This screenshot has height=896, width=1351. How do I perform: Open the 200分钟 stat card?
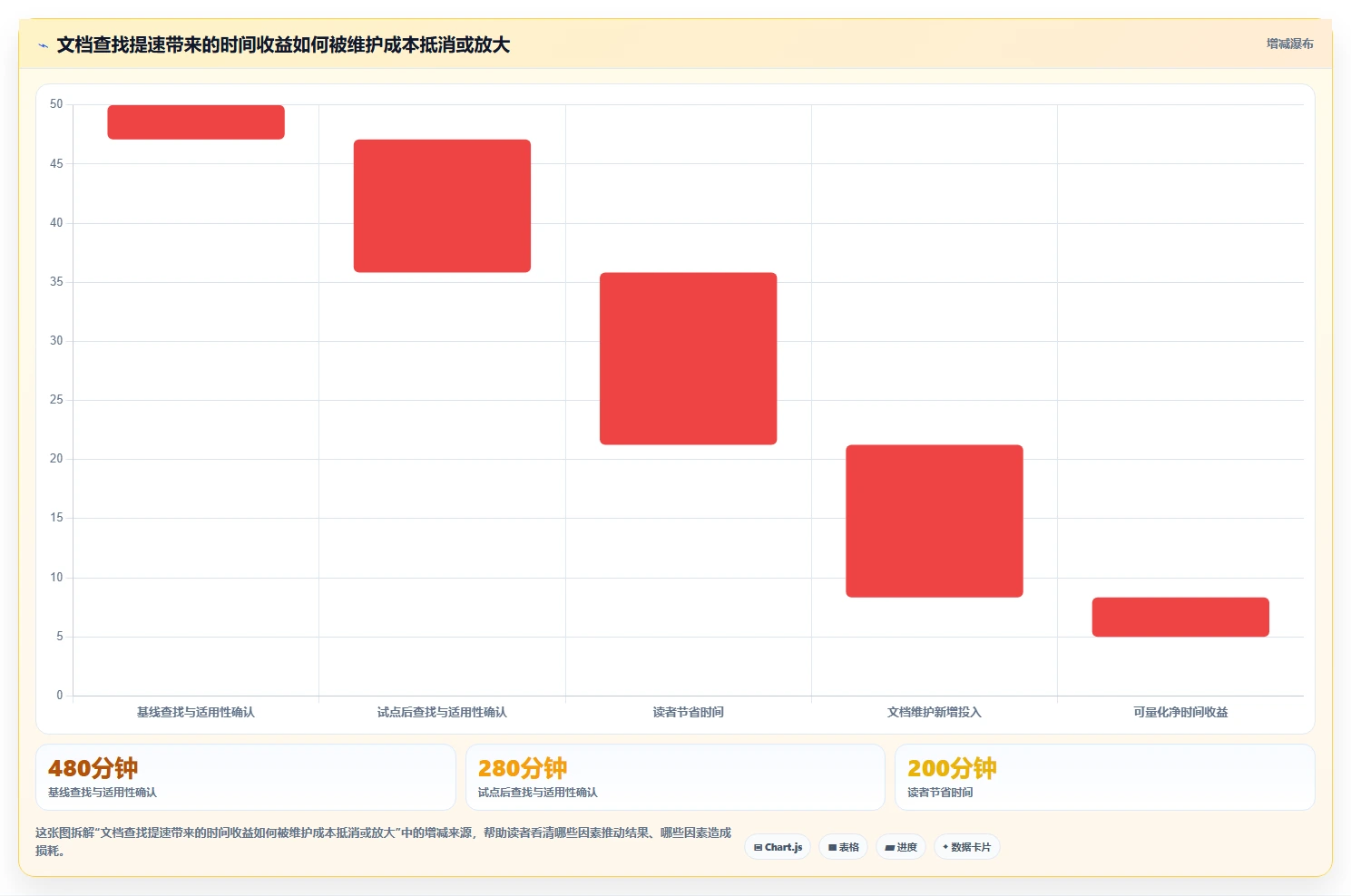1104,777
